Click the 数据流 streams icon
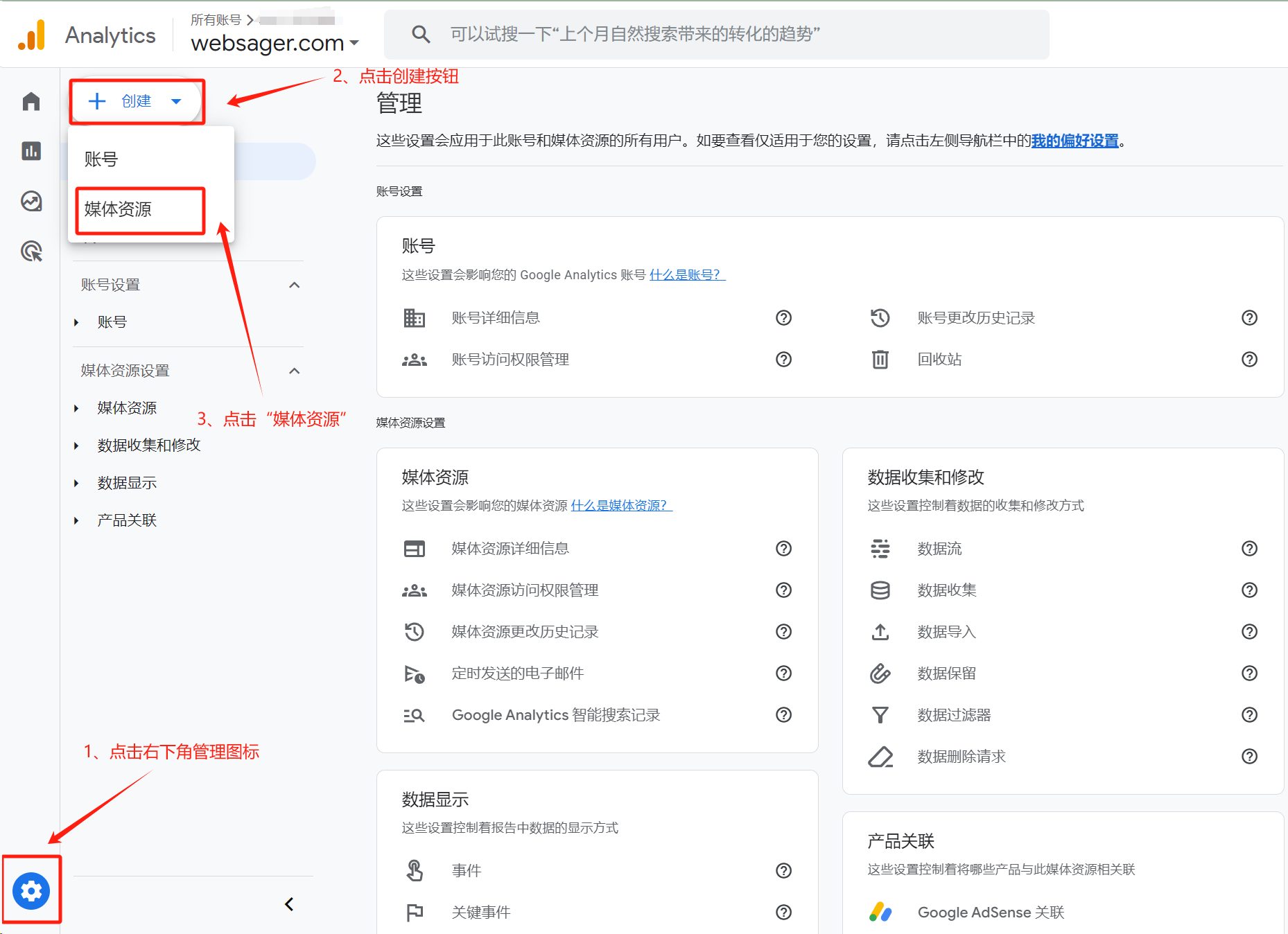This screenshot has width=1288, height=934. pyautogui.click(x=880, y=549)
